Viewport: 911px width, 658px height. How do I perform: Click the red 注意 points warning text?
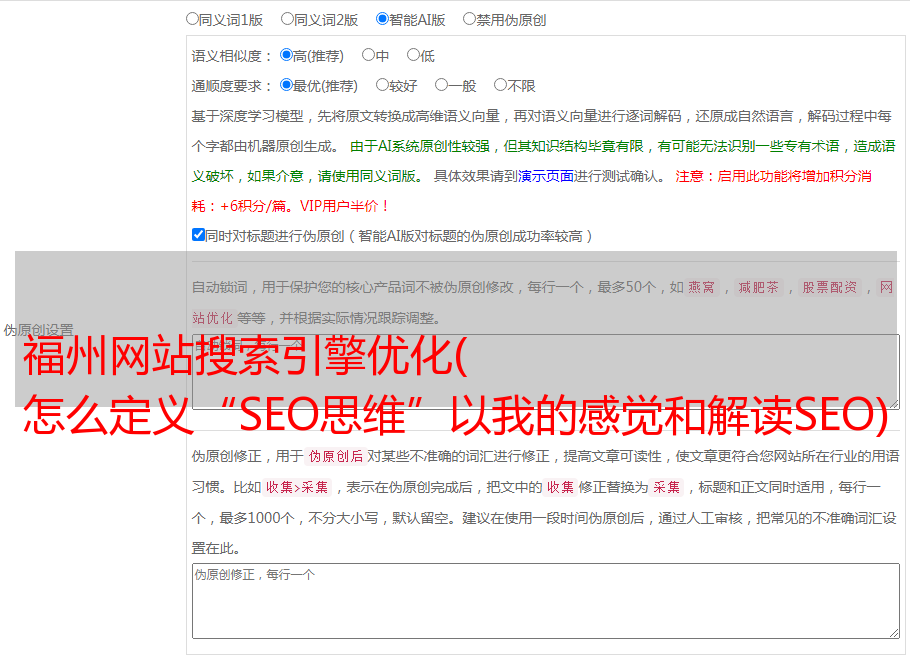click(x=532, y=191)
